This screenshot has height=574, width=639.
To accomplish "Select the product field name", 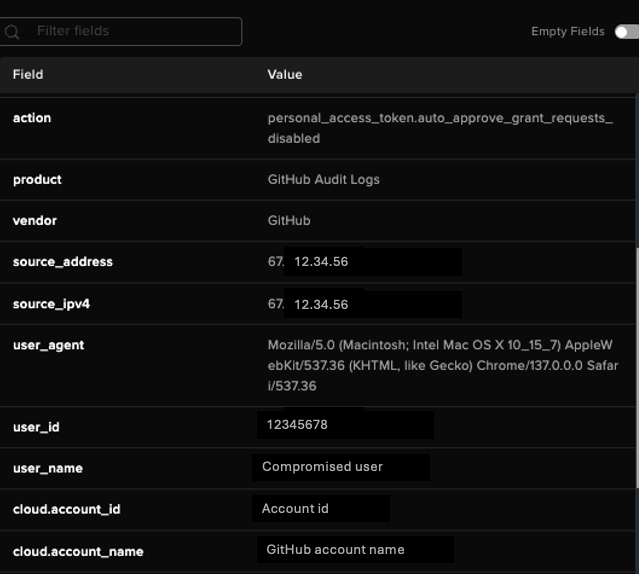I will [x=37, y=180].
